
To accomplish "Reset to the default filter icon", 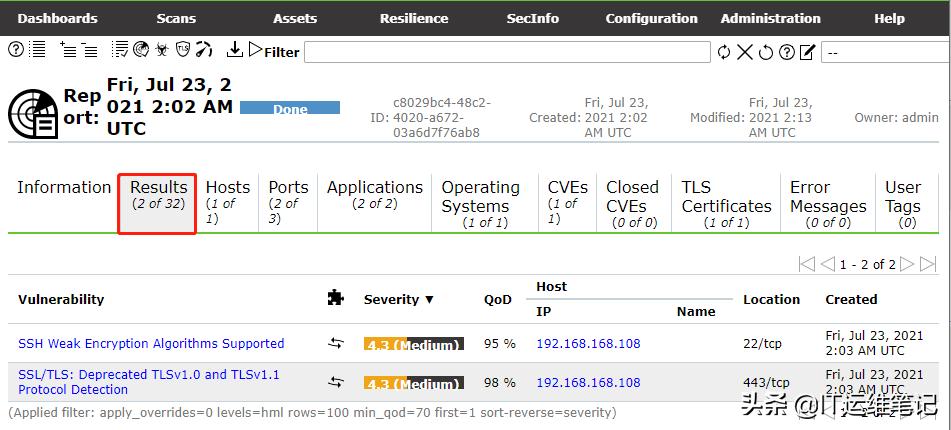I will [765, 52].
